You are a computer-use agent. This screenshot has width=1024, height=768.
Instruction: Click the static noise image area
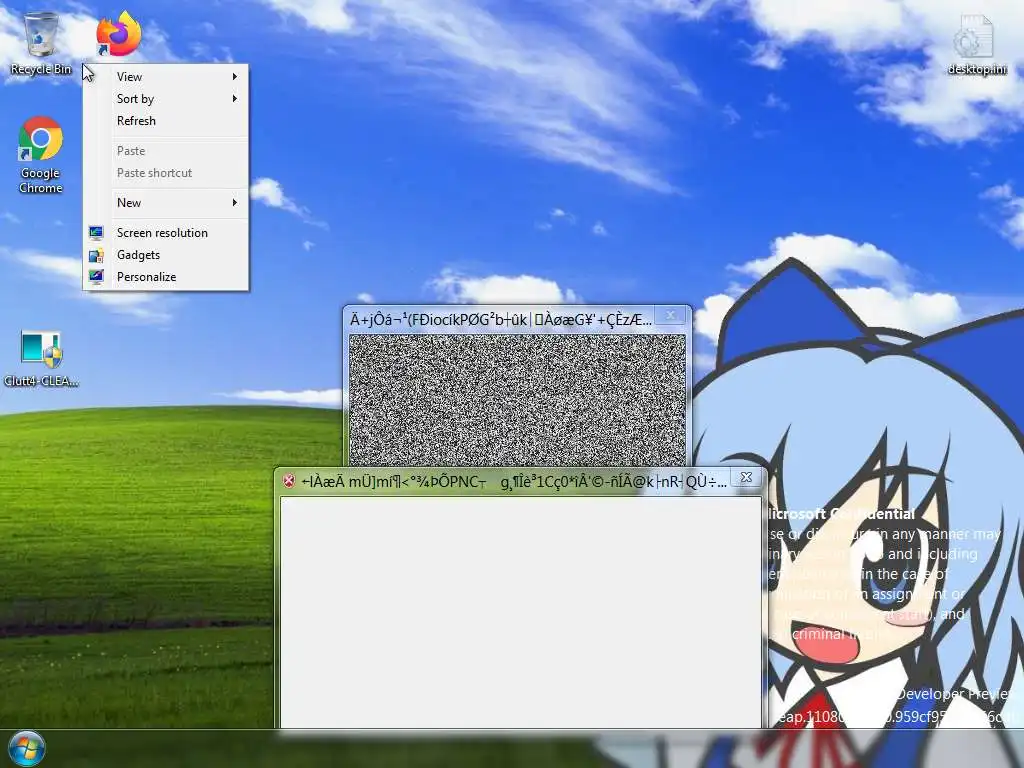pyautogui.click(x=517, y=400)
